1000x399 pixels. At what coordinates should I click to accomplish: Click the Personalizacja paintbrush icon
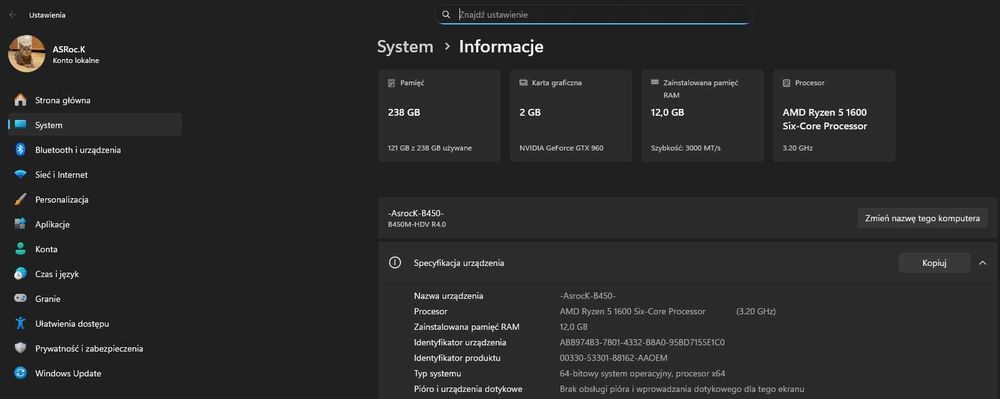click(20, 200)
